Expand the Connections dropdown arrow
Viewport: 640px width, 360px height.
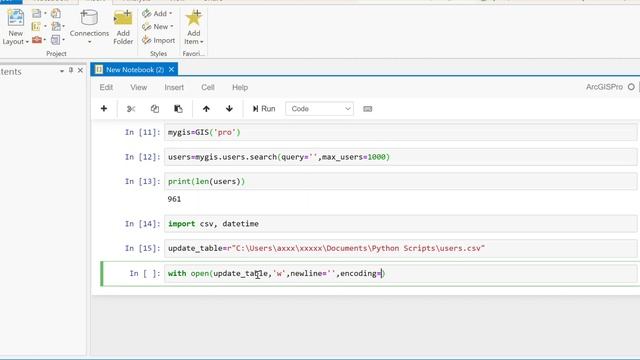tap(89, 42)
